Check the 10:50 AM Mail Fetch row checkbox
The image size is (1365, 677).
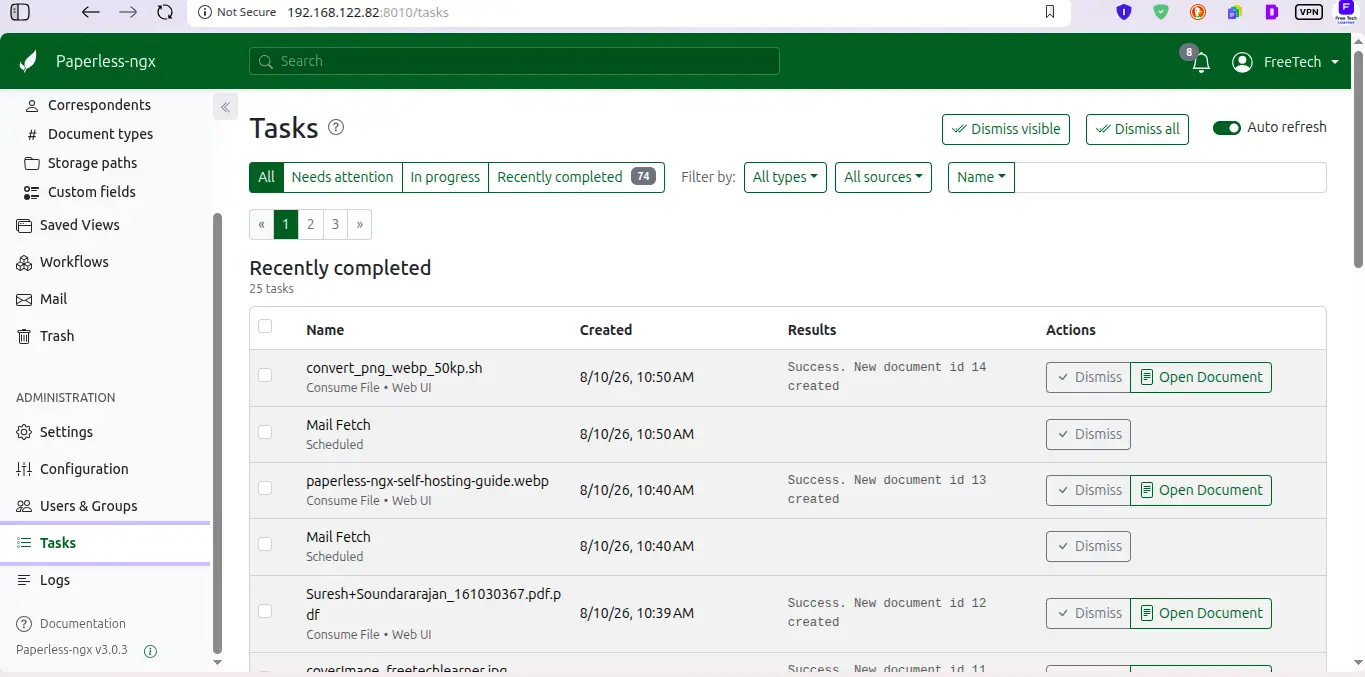coord(265,432)
